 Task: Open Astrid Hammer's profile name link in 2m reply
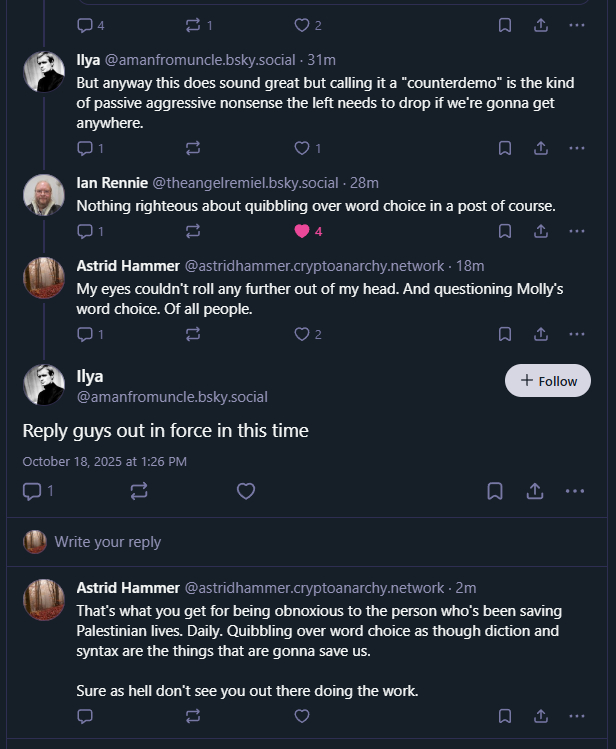click(128, 587)
